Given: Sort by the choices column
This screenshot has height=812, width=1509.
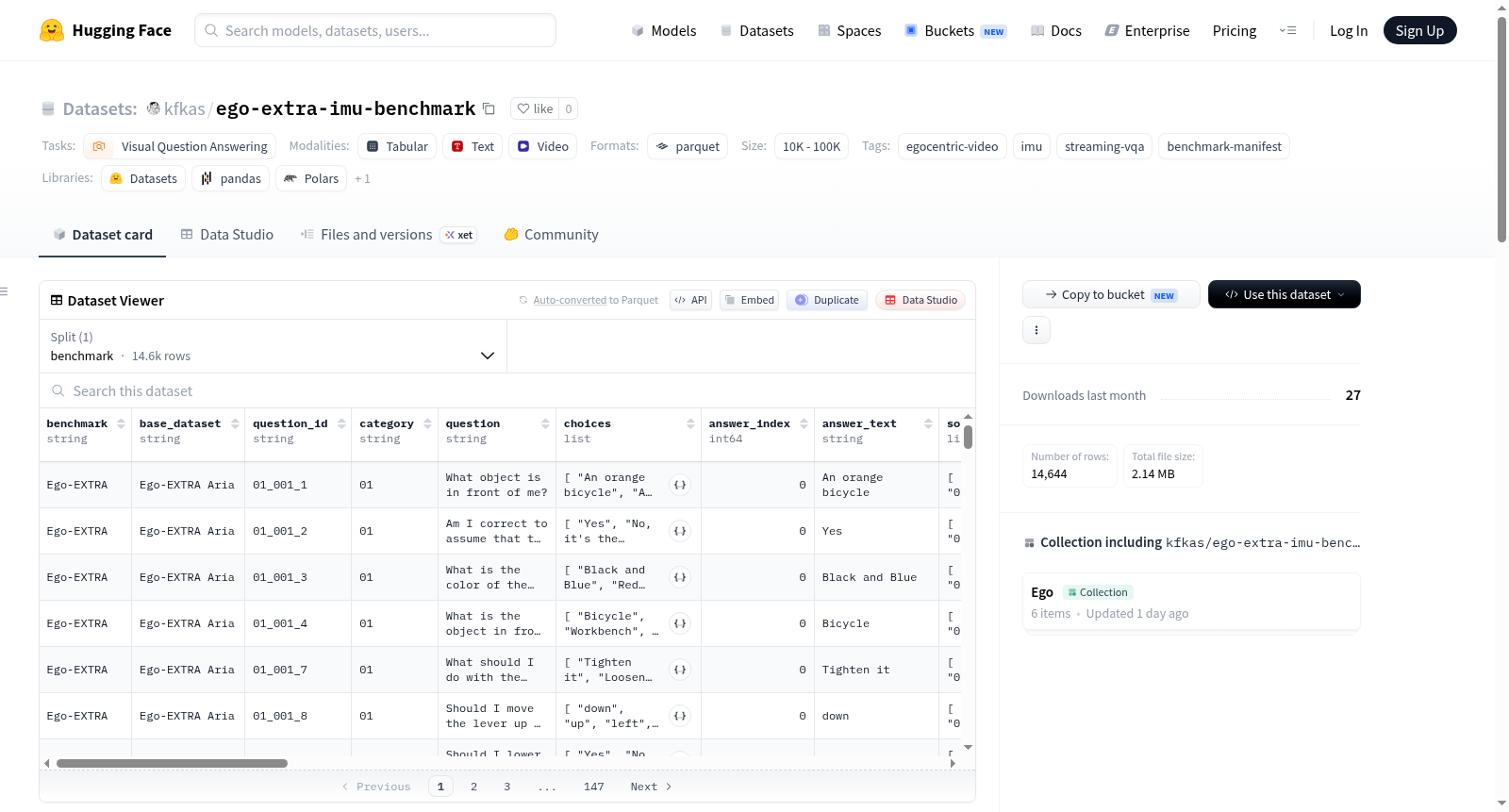Looking at the screenshot, I should click(x=690, y=424).
